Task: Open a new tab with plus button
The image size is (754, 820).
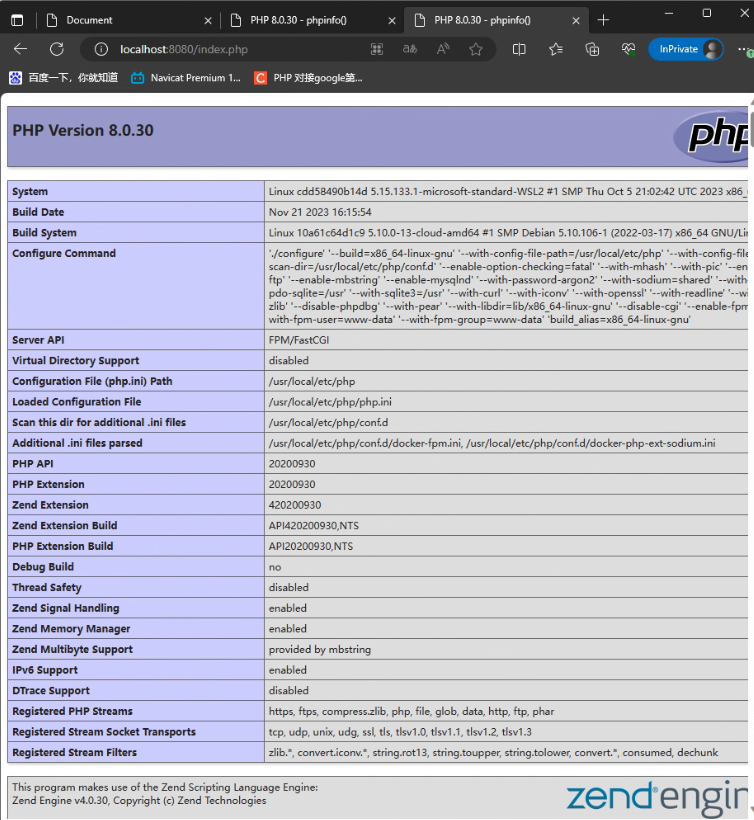Action: pyautogui.click(x=603, y=20)
